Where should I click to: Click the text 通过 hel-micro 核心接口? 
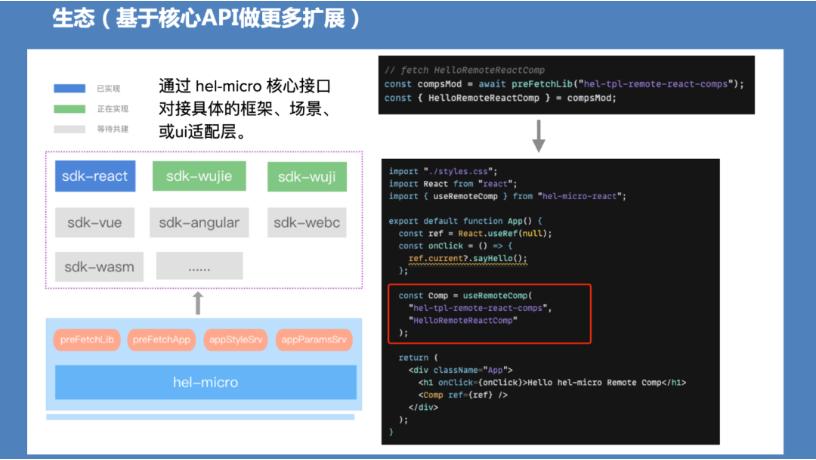point(245,86)
